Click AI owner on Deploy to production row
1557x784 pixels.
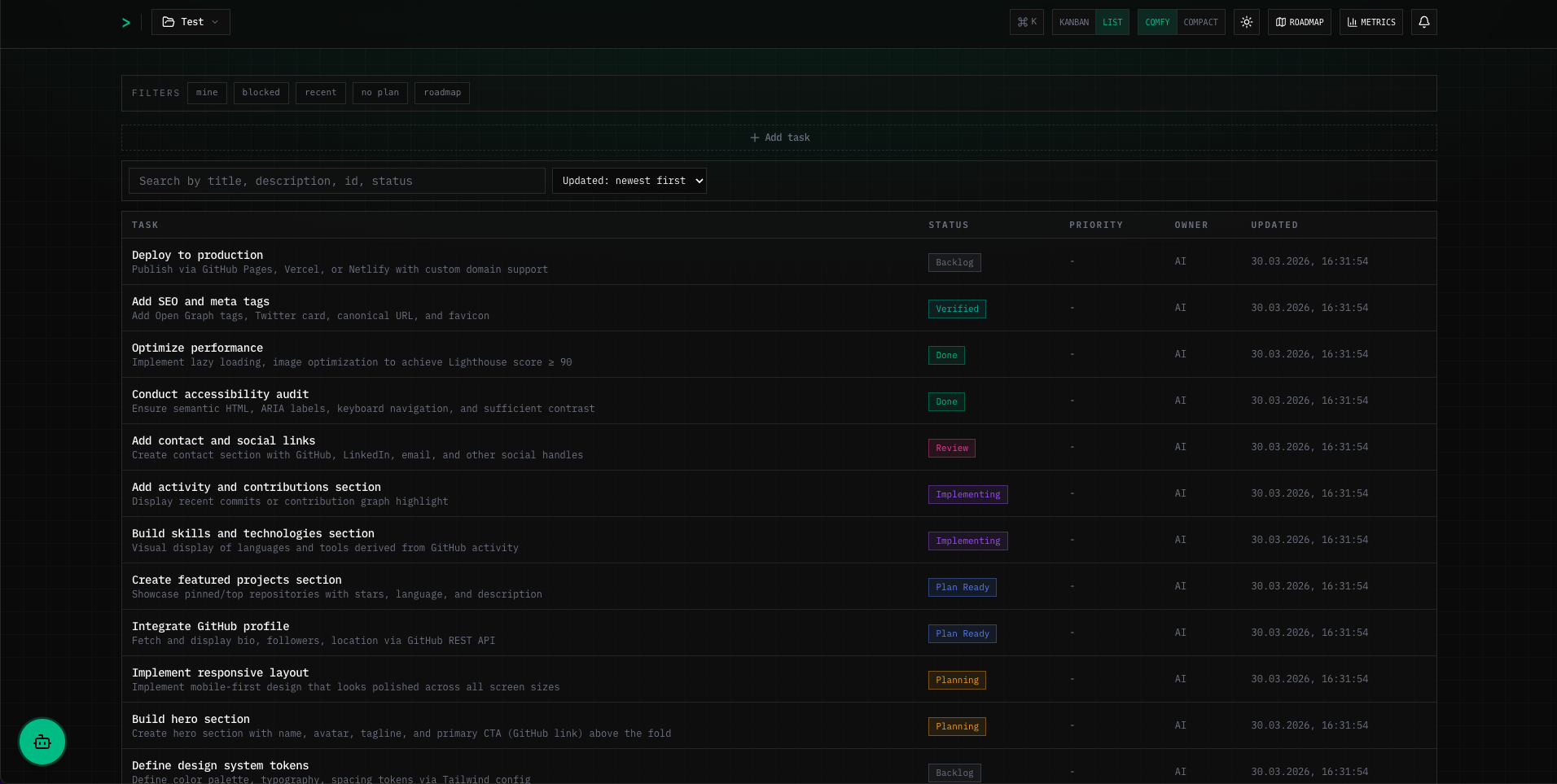[1181, 261]
